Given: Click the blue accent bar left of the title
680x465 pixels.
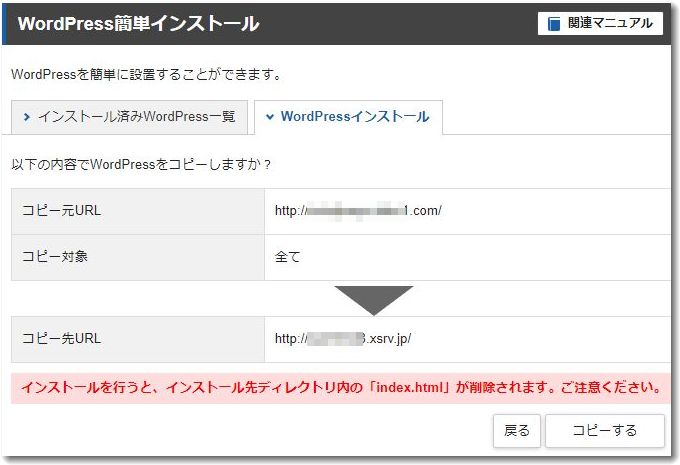Looking at the screenshot, I should (x=5, y=24).
